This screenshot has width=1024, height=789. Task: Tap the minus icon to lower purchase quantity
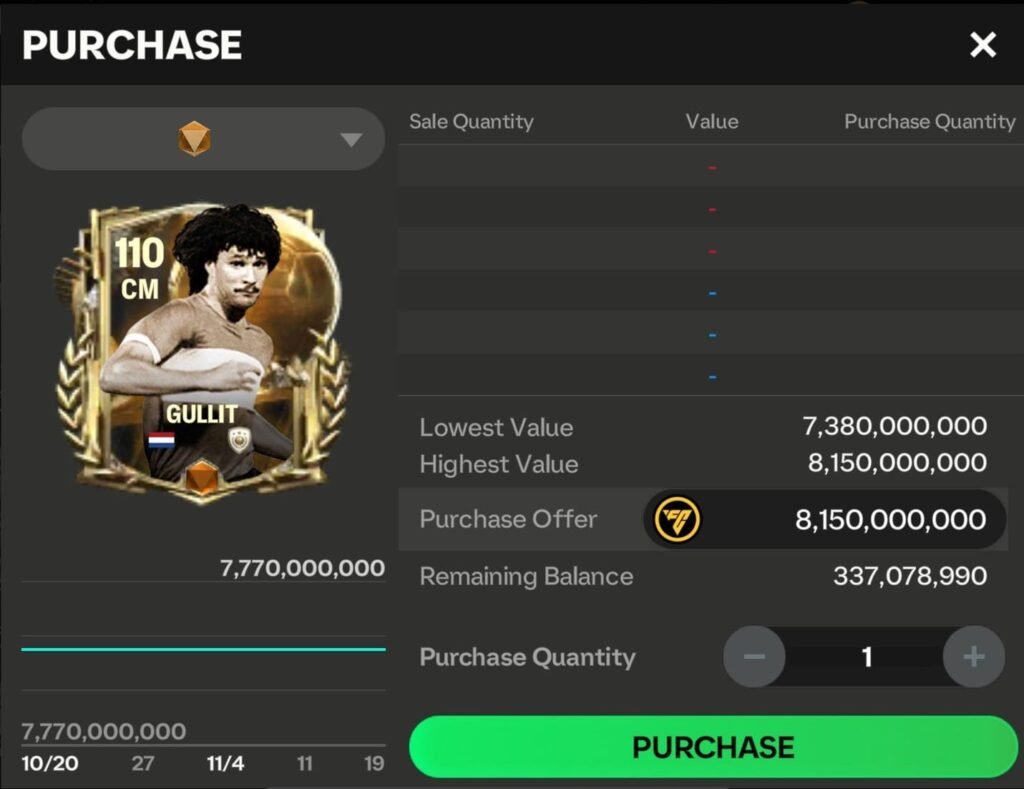pyautogui.click(x=755, y=657)
